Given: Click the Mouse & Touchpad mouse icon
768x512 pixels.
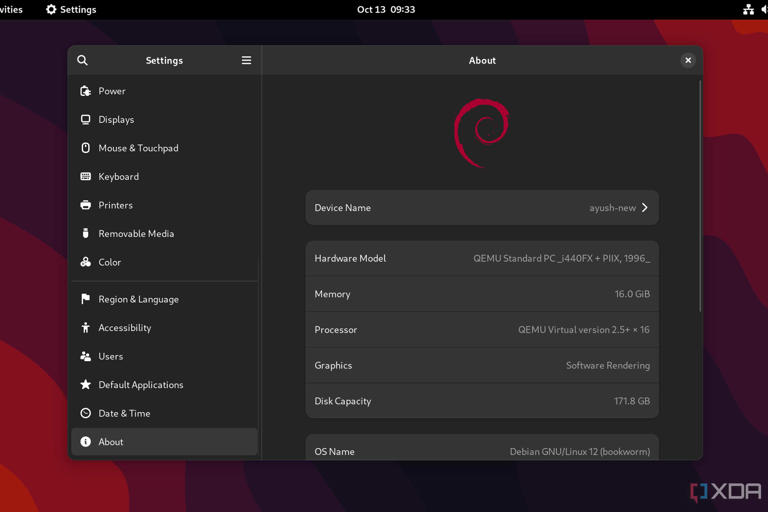Looking at the screenshot, I should [x=86, y=148].
